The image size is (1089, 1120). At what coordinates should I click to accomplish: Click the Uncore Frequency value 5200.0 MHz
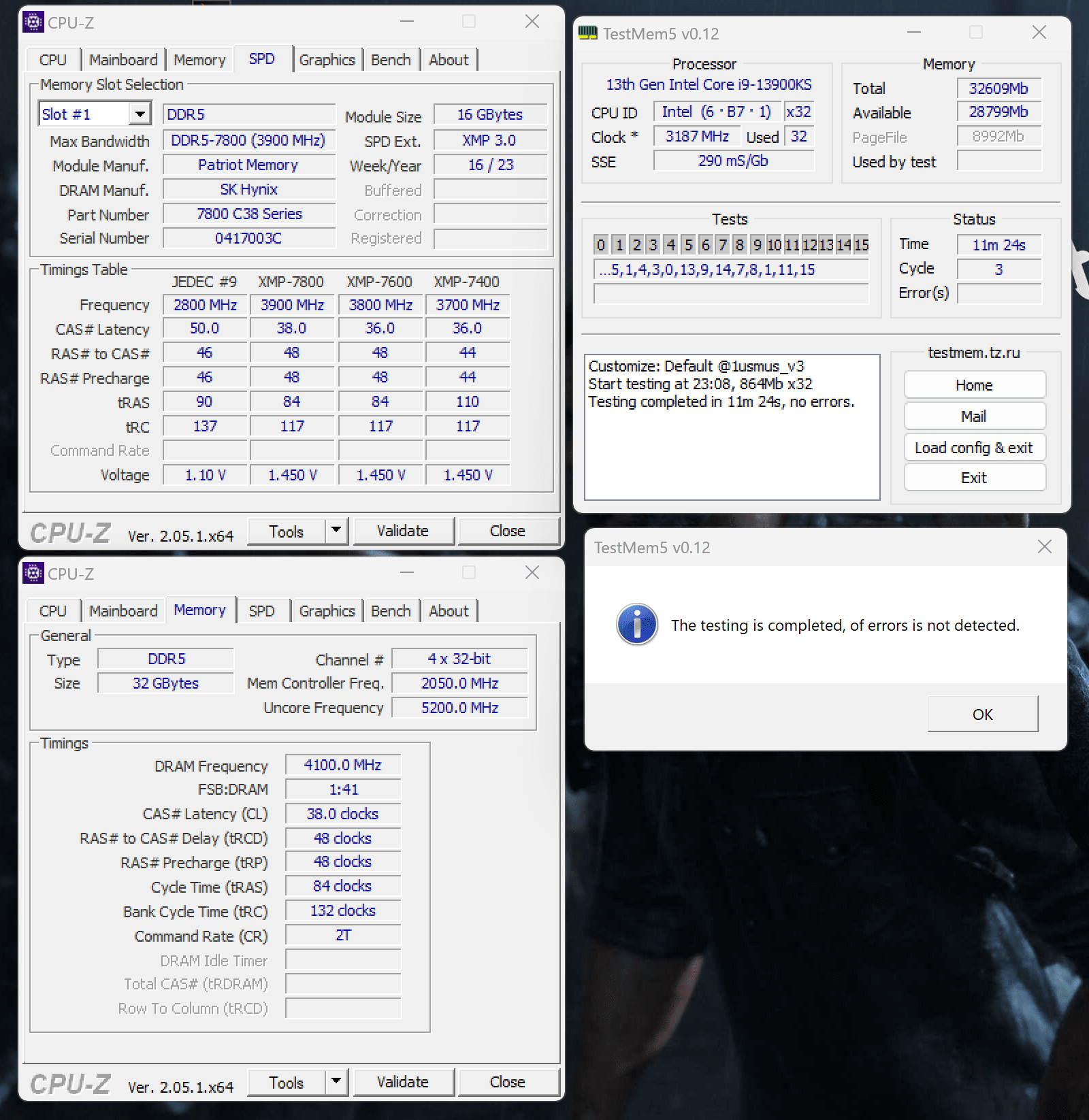click(x=460, y=708)
